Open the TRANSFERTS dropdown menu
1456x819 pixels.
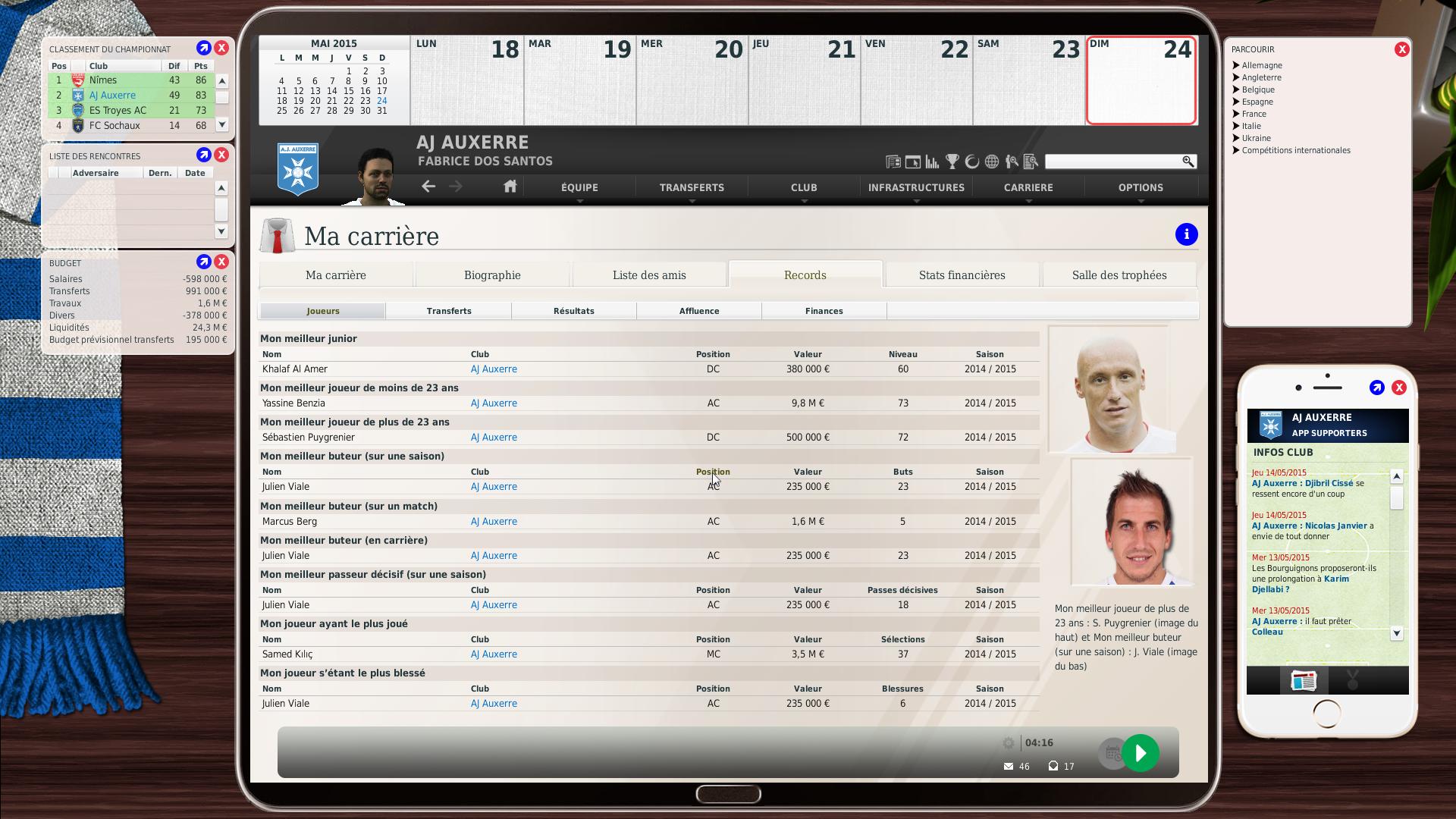tap(692, 188)
